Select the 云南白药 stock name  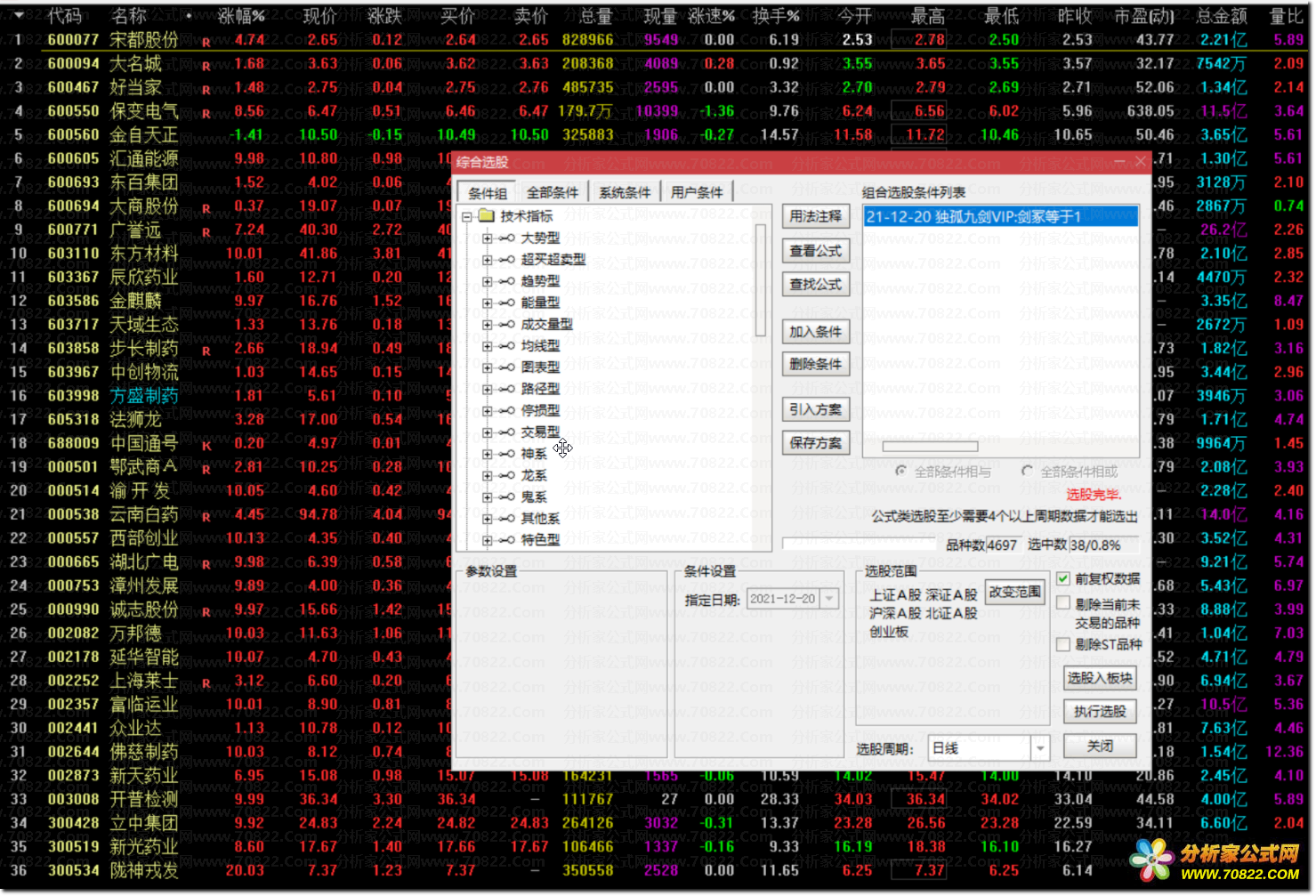coord(144,514)
